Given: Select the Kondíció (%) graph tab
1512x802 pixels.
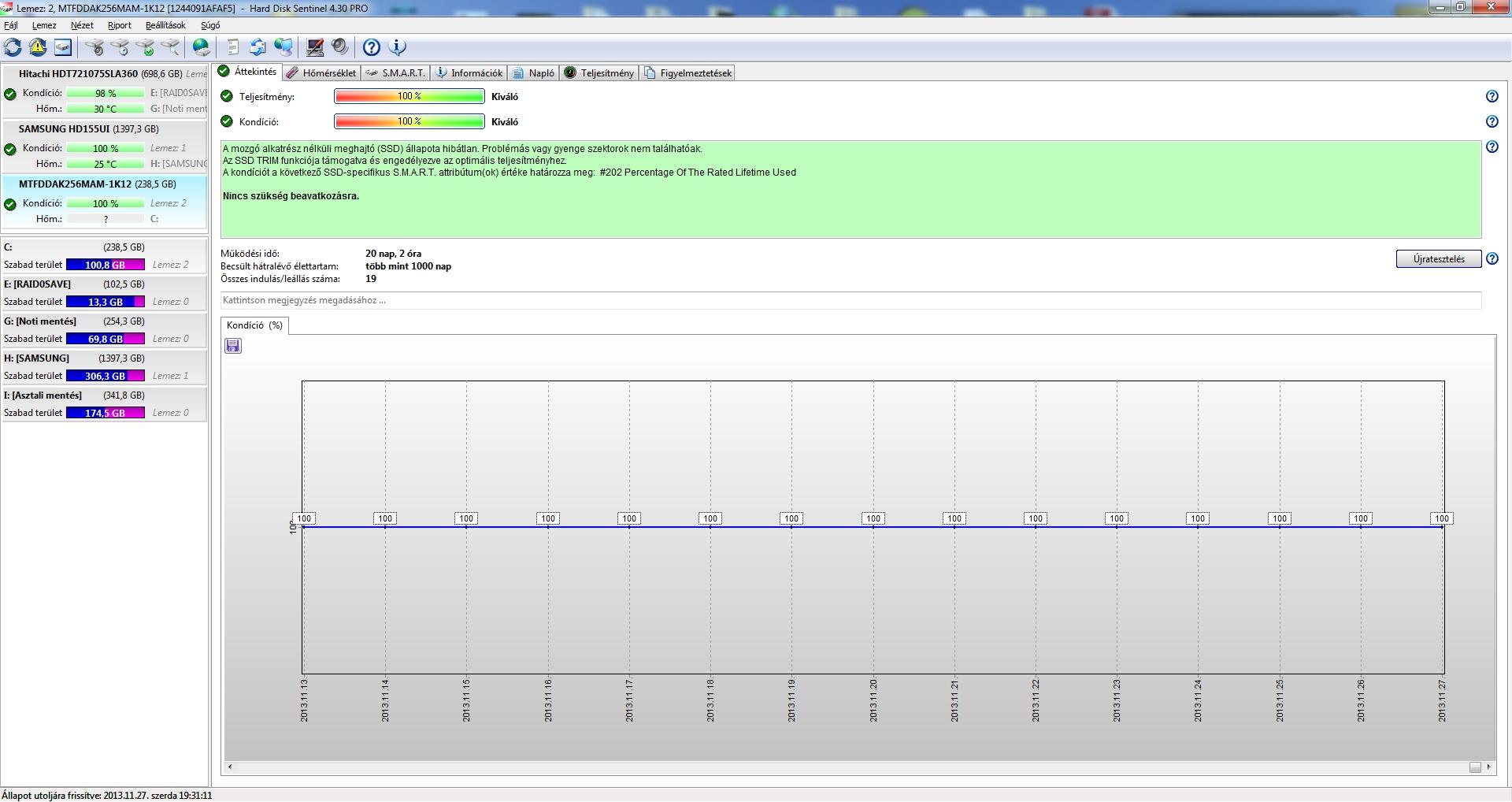Looking at the screenshot, I should coord(254,325).
